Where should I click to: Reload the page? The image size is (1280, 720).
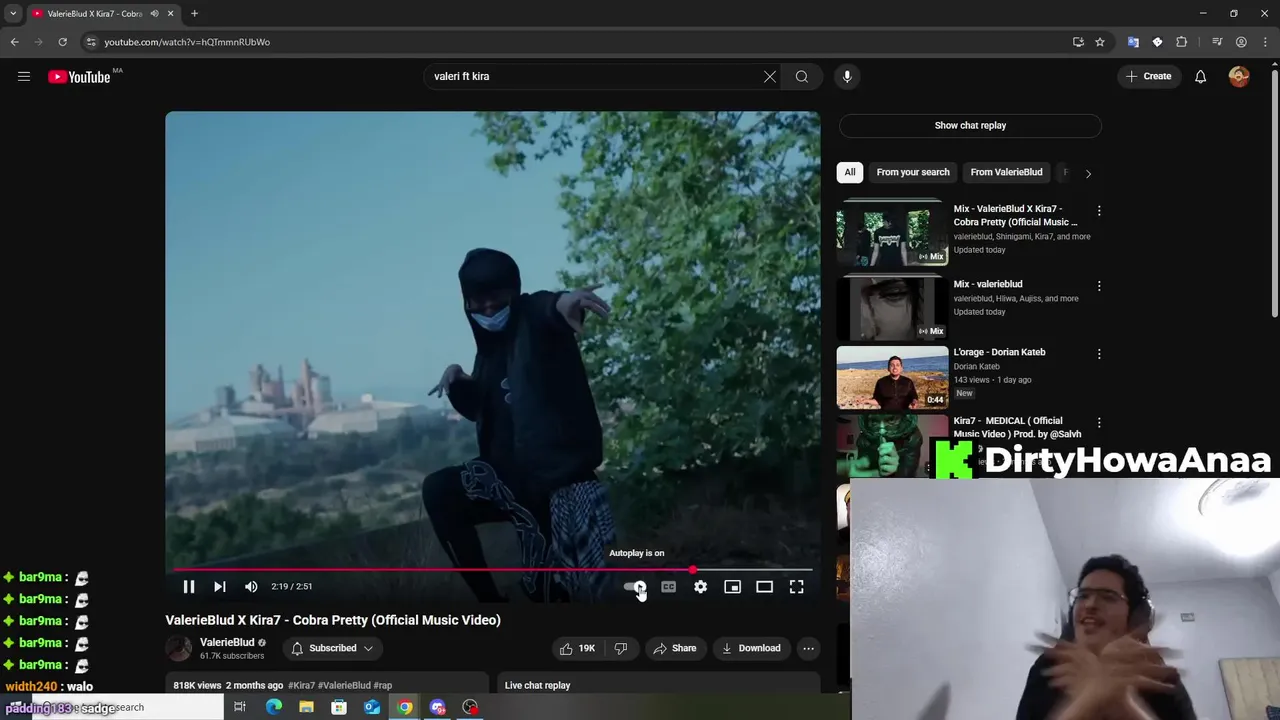62,42
